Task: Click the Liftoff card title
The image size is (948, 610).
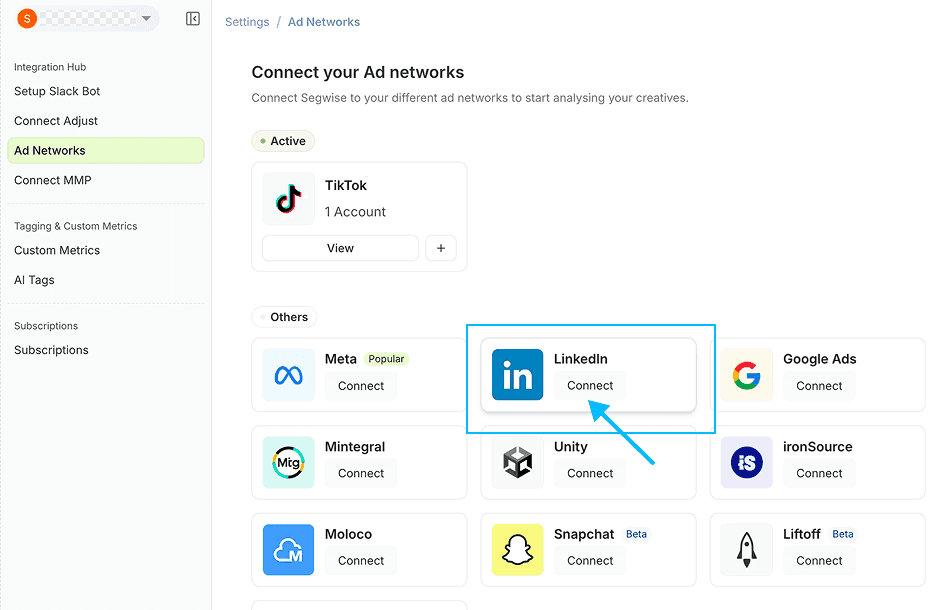Action: click(x=802, y=534)
